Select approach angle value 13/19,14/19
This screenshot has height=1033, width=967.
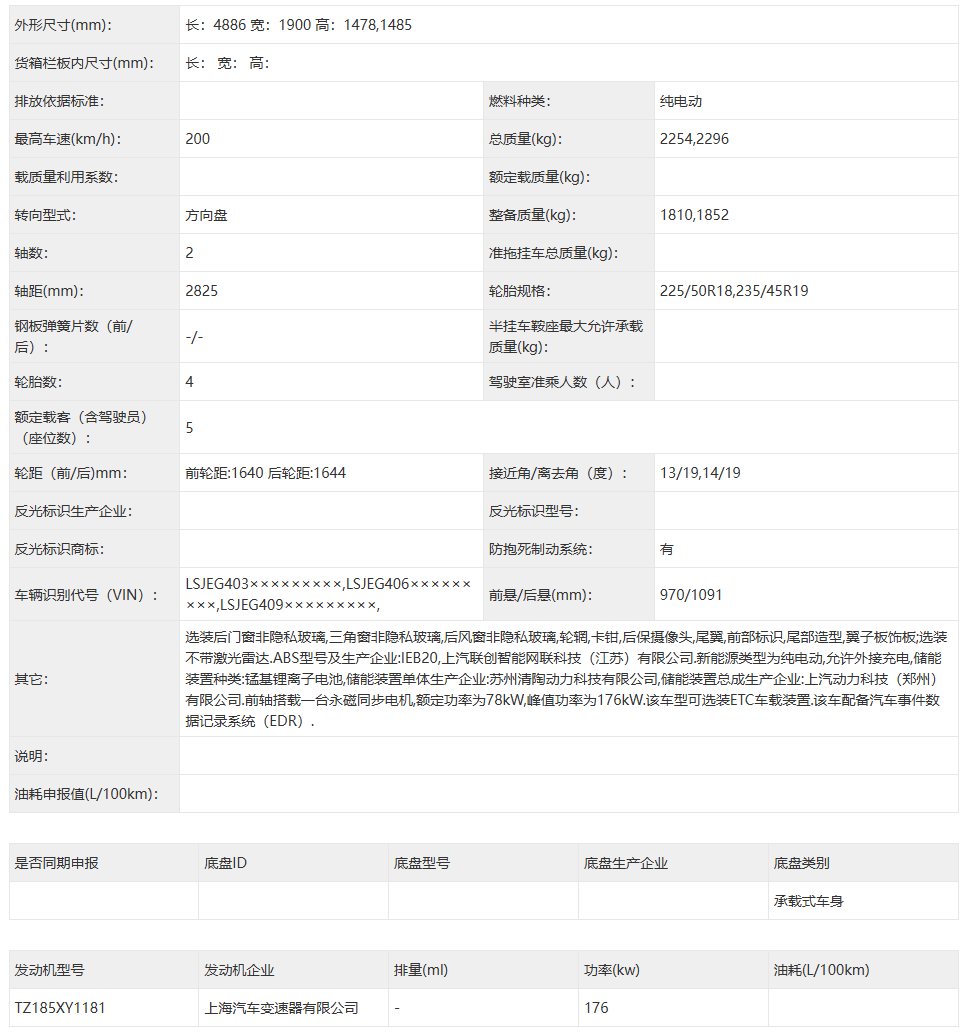[x=700, y=473]
